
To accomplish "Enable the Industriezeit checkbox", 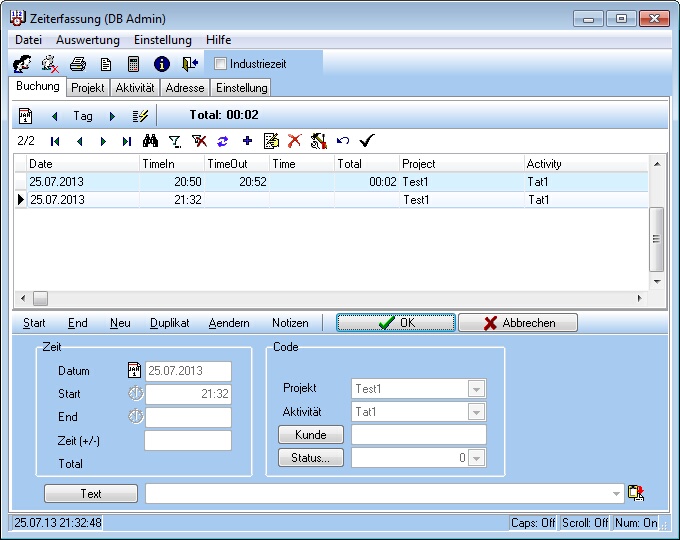I will pos(221,64).
